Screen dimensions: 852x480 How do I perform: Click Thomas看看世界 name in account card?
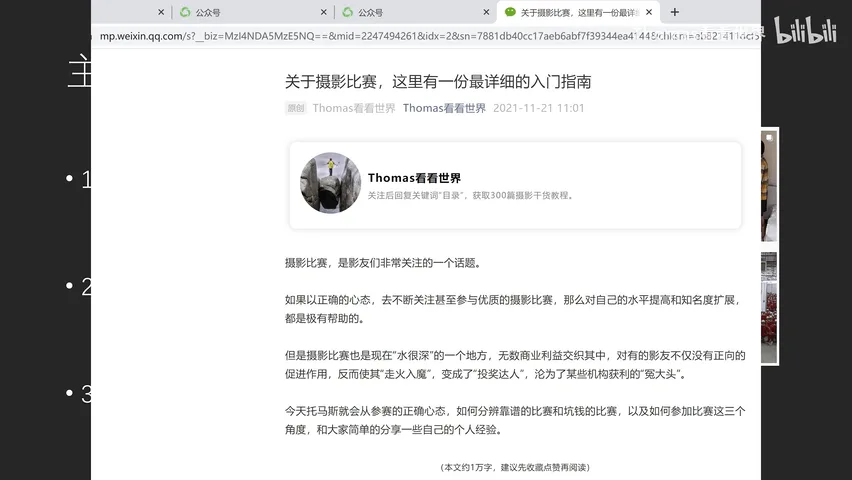[414, 178]
